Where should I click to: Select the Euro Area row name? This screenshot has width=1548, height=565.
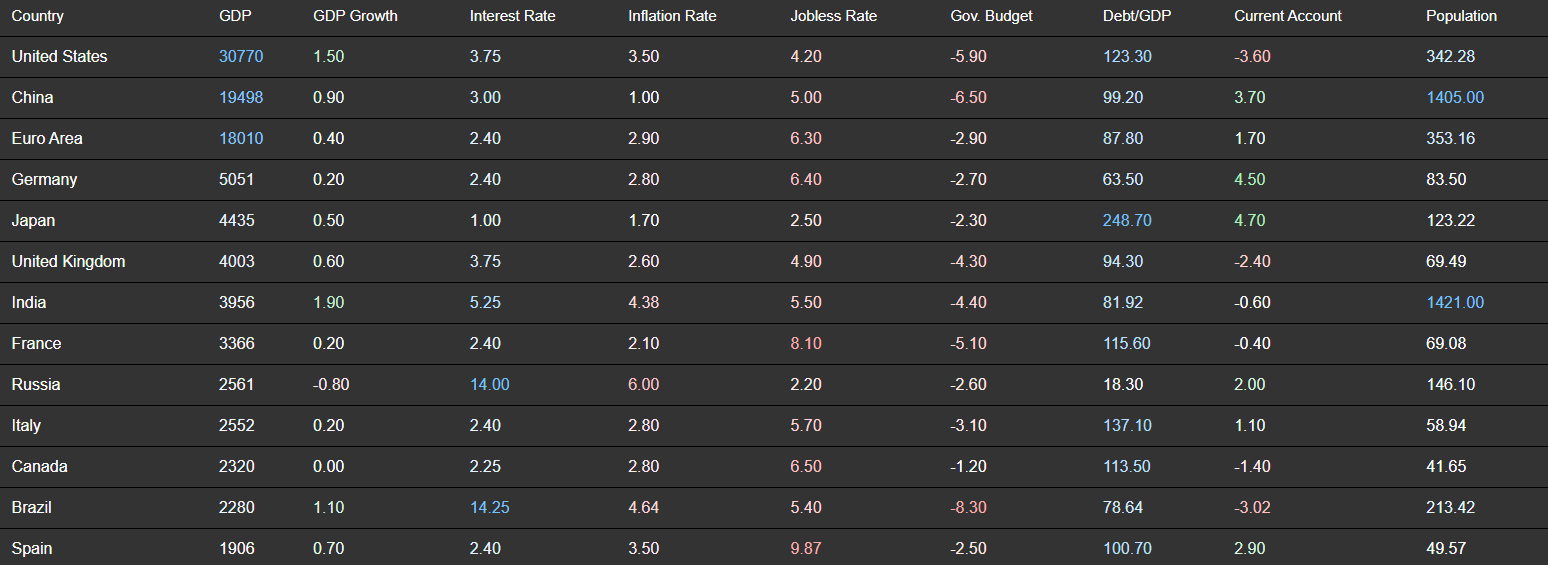coord(47,139)
